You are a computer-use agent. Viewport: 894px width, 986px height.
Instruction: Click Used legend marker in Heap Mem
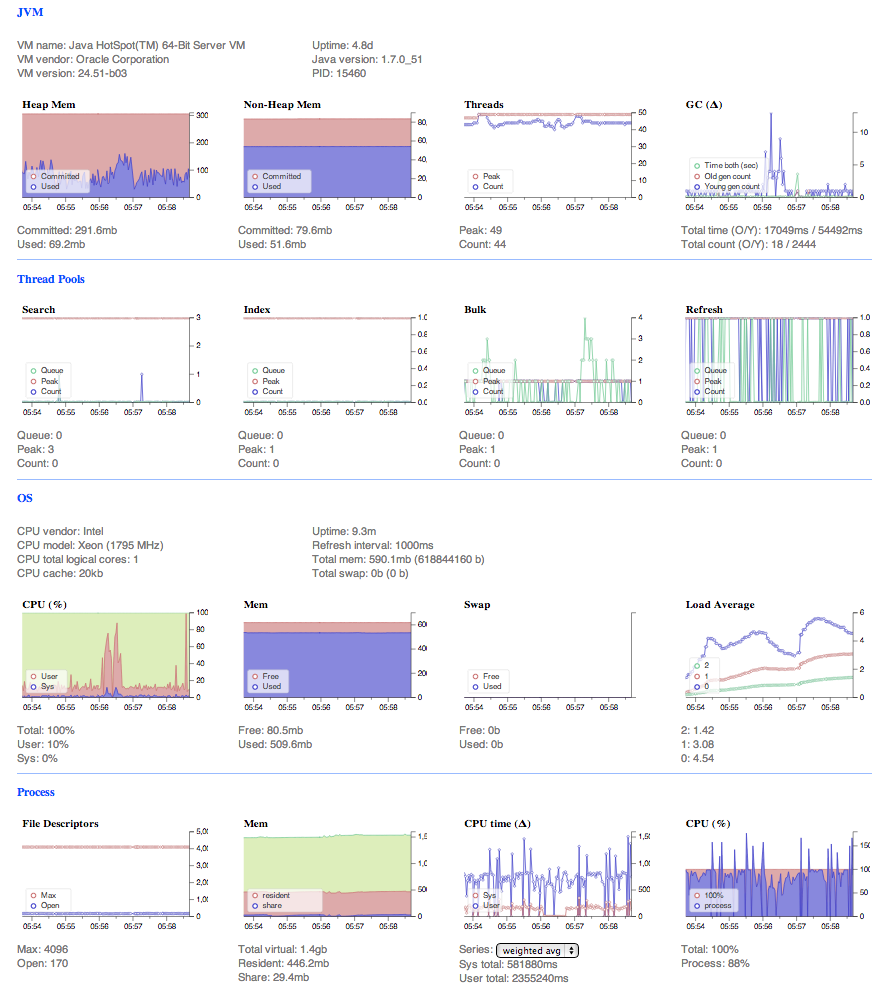[34, 187]
